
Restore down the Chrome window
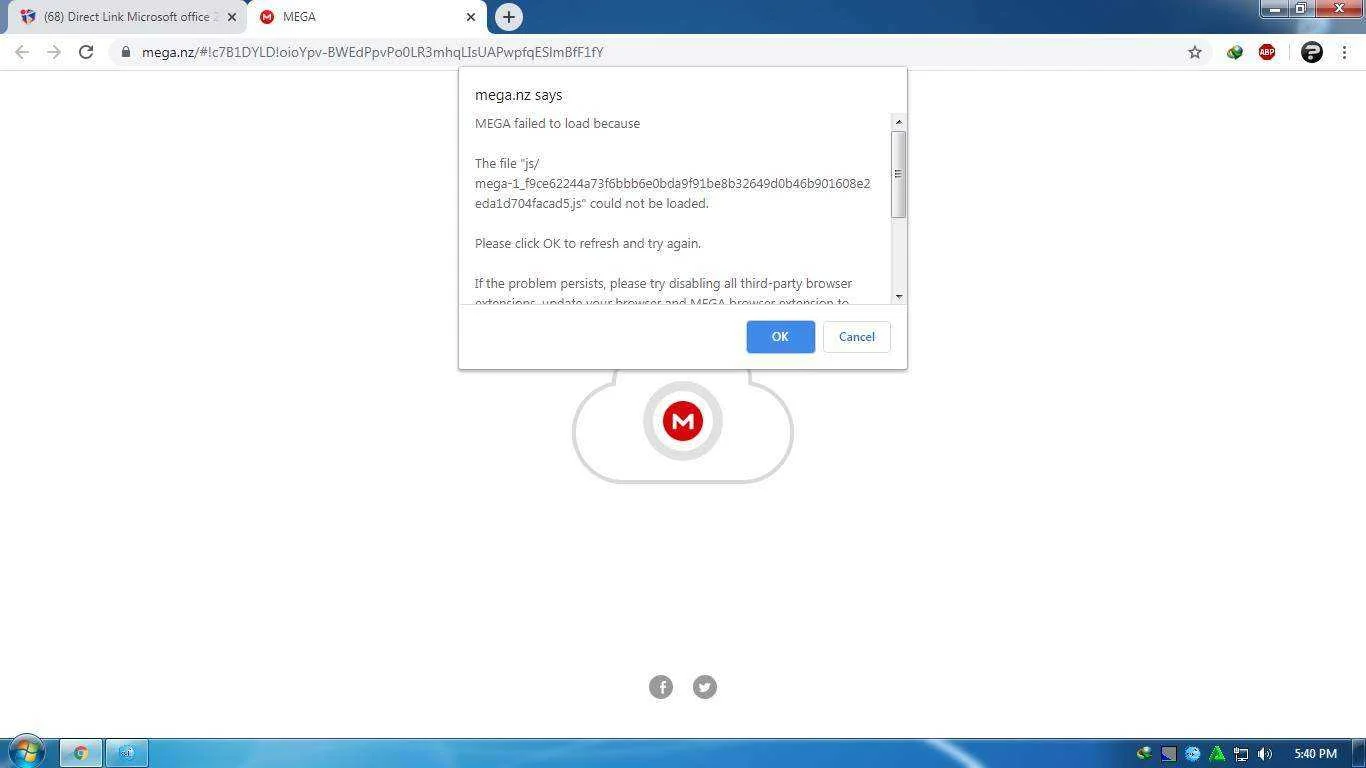1302,9
